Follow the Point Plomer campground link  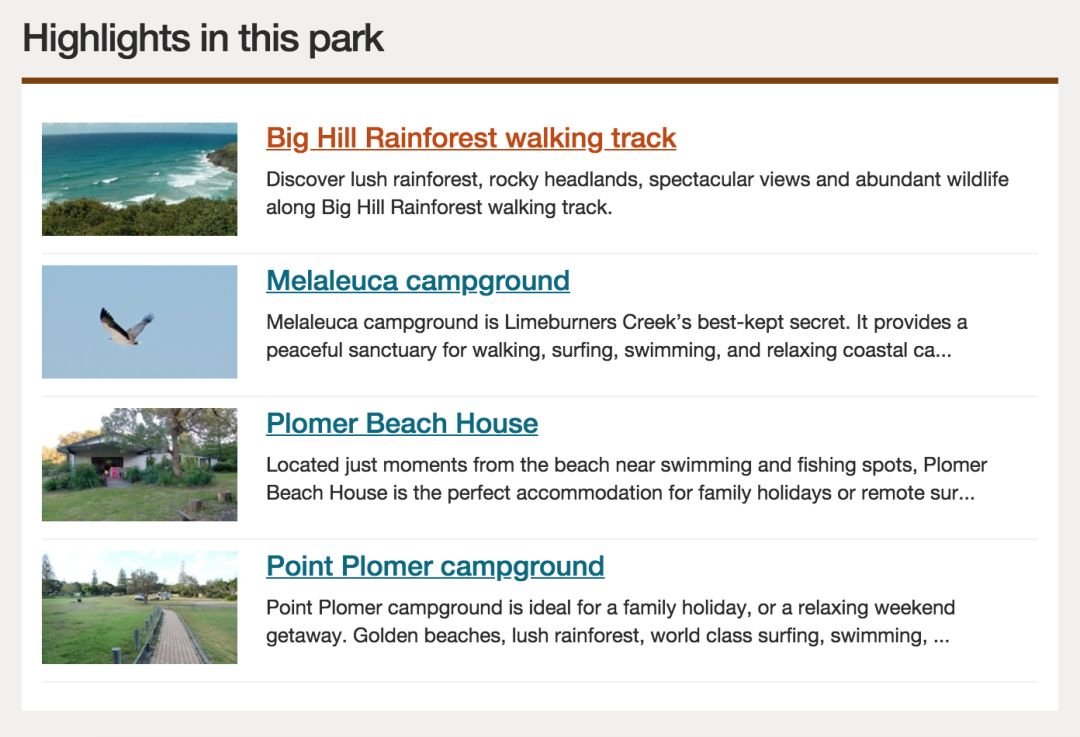[435, 566]
